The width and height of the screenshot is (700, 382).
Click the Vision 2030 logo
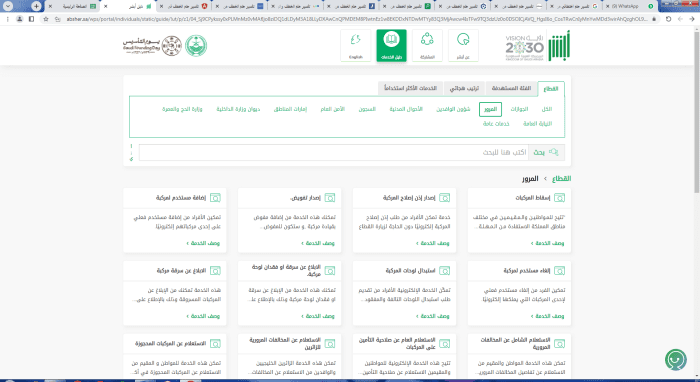pyautogui.click(x=525, y=47)
